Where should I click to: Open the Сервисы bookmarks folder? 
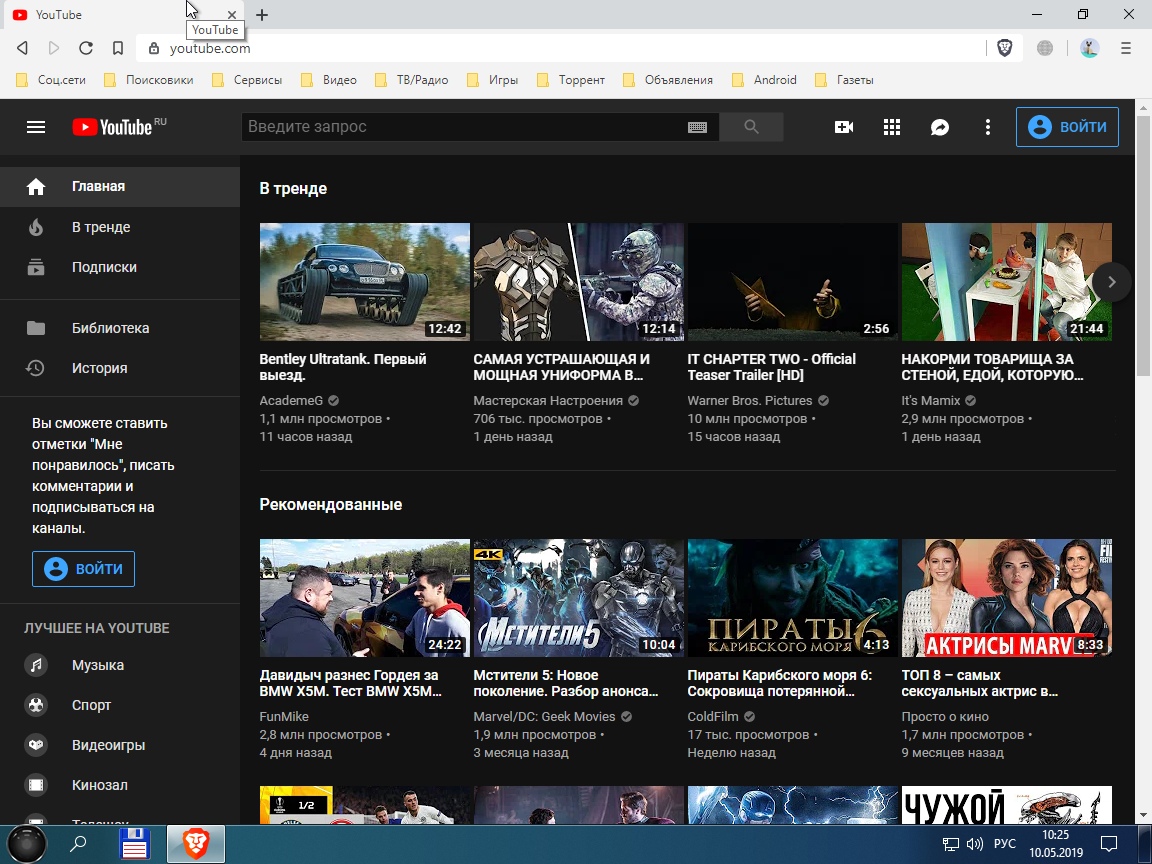point(247,80)
